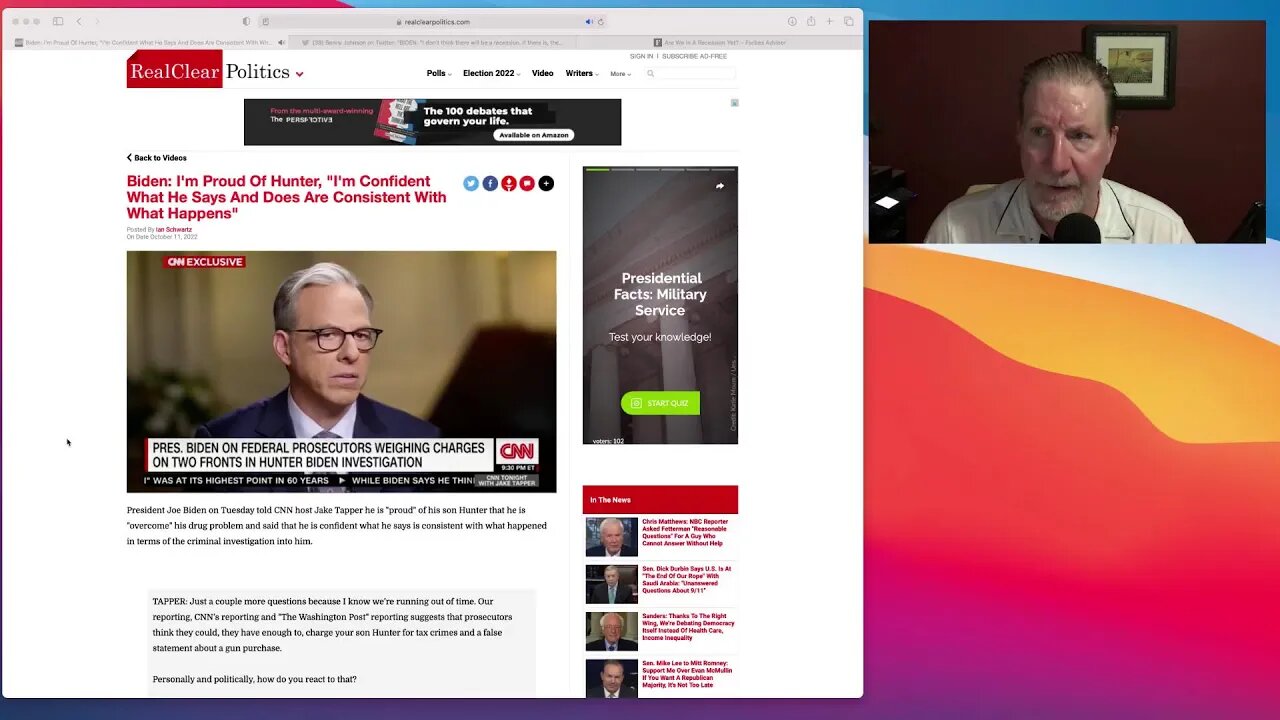Mute audio via address bar speaker icon
Screen dimensions: 1280x720
589,21
